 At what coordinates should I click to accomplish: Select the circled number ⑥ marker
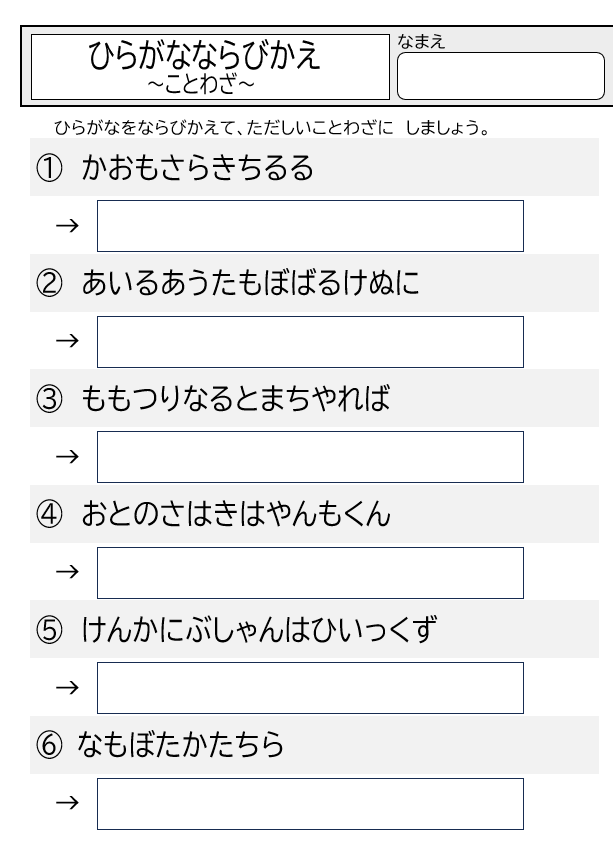click(x=49, y=745)
